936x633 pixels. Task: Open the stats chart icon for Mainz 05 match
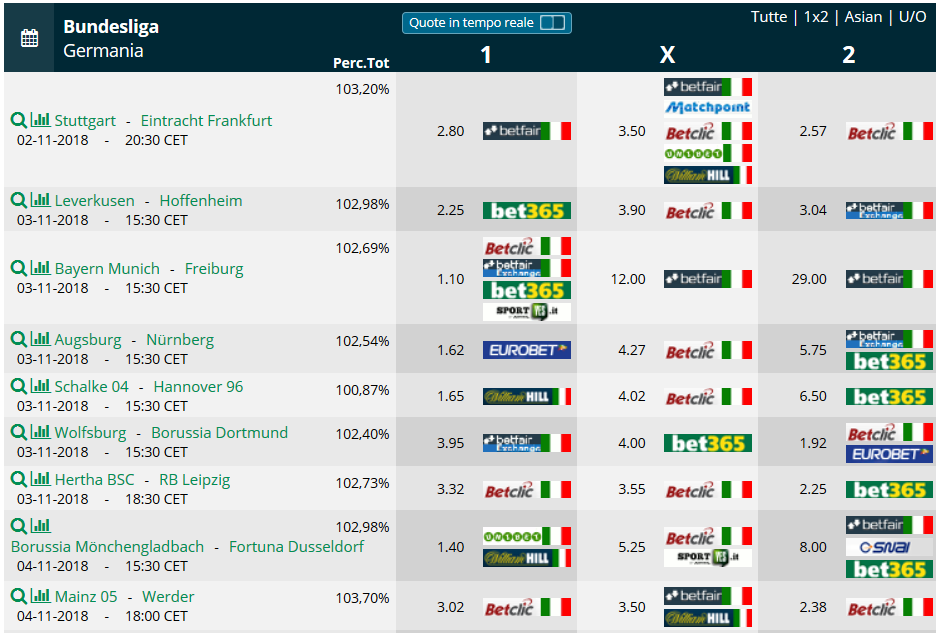pyautogui.click(x=41, y=595)
